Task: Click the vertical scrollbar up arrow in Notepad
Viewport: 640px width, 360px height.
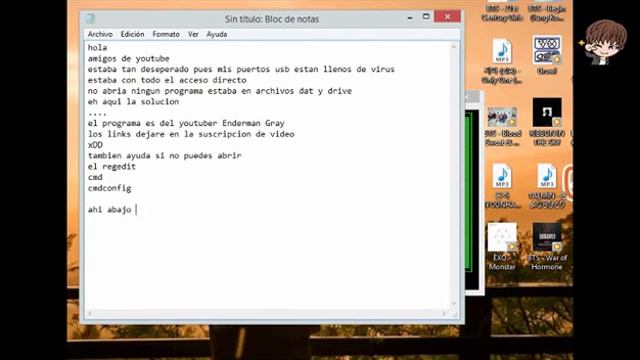Action: coord(453,47)
